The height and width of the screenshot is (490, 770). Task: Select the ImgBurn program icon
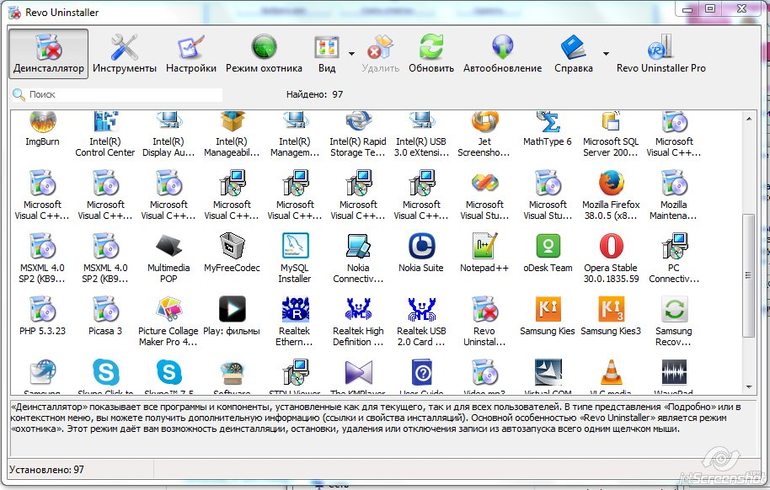click(x=43, y=129)
